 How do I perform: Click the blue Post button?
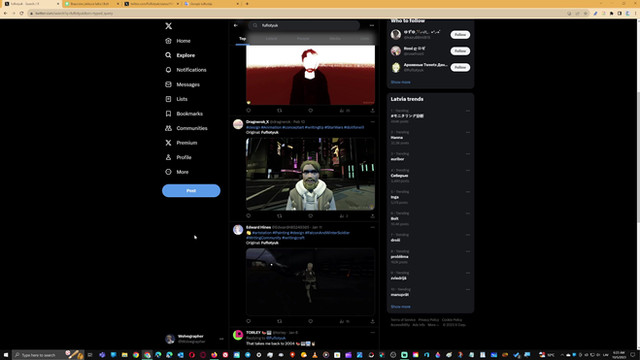click(x=191, y=191)
